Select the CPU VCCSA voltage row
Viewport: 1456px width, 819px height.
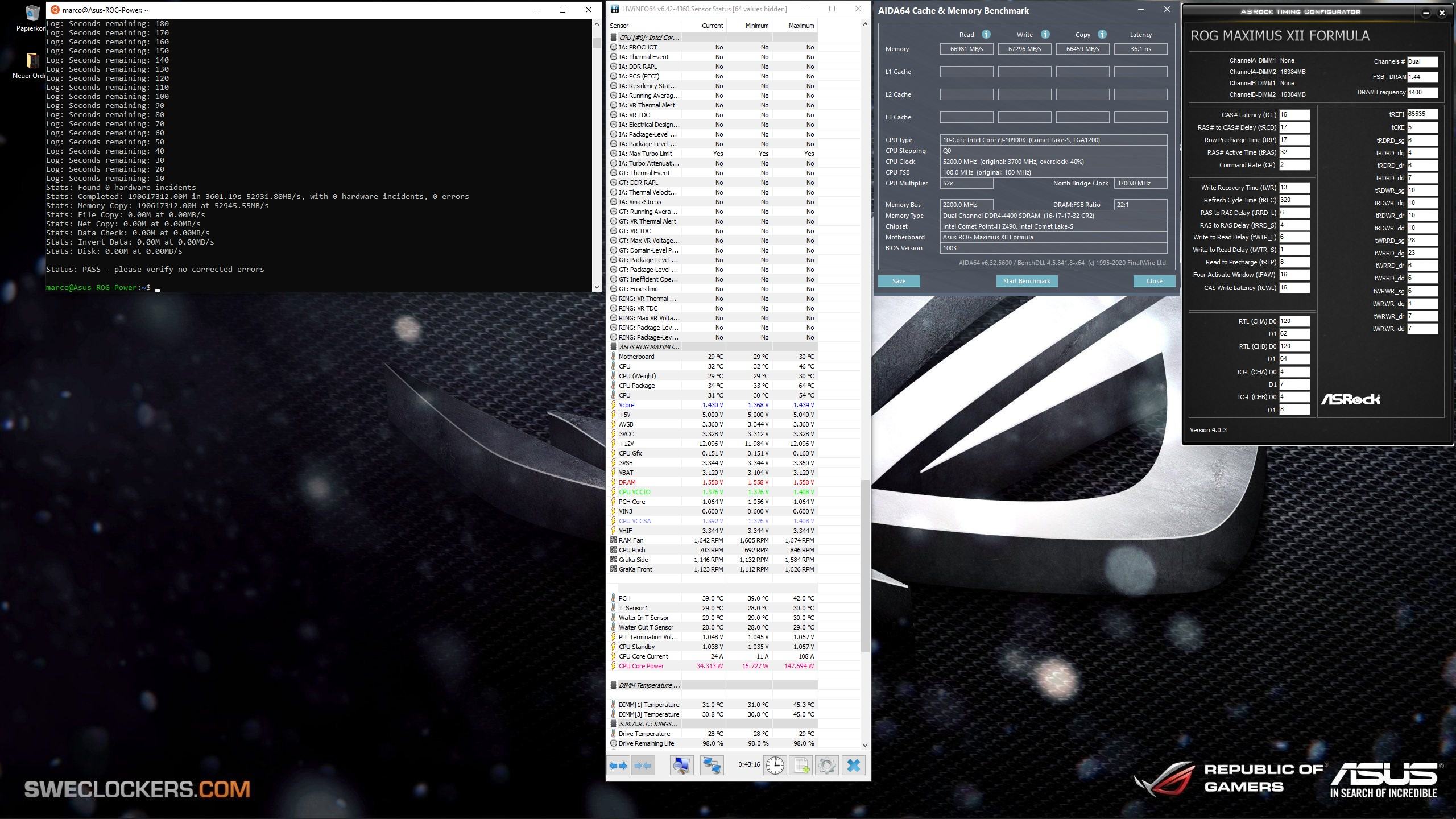tap(712, 521)
